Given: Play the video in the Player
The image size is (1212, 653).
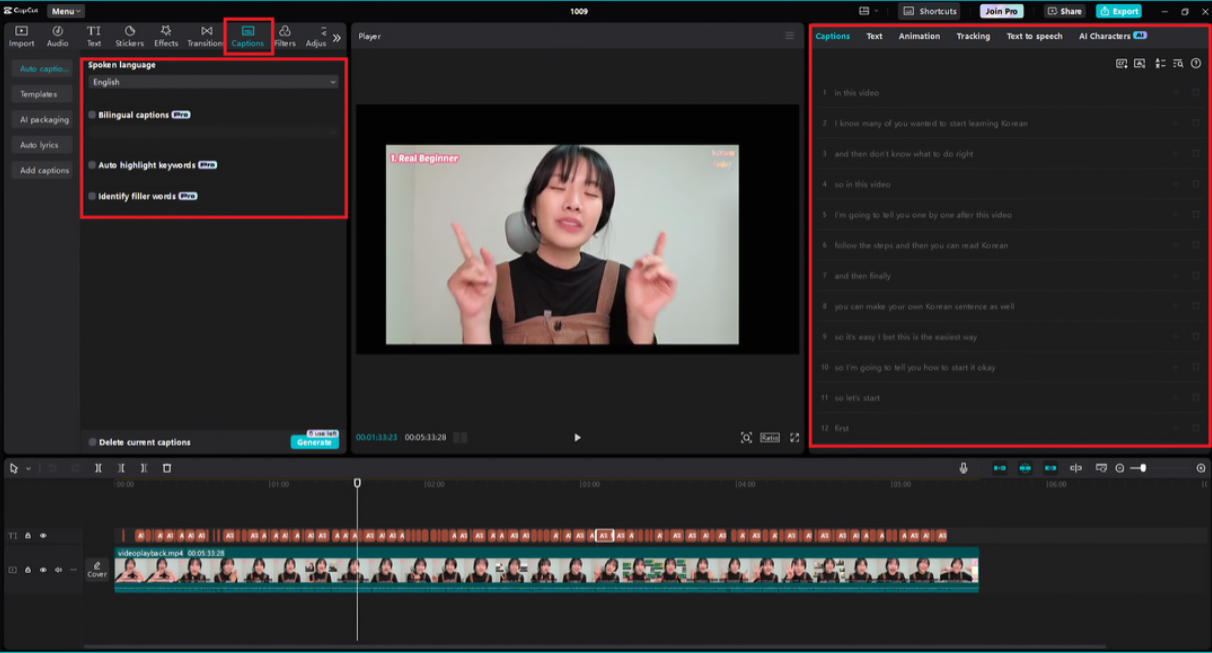Looking at the screenshot, I should [577, 437].
